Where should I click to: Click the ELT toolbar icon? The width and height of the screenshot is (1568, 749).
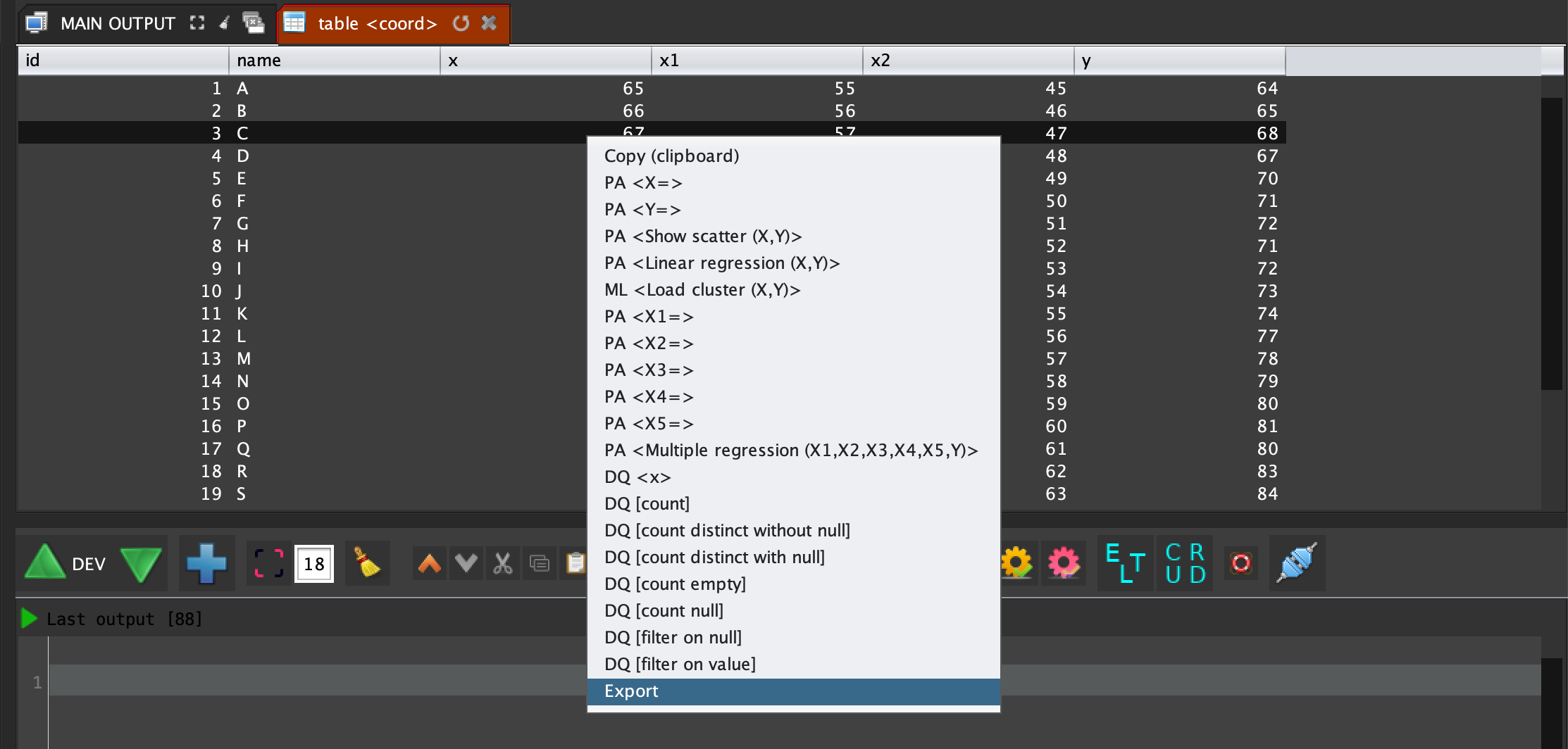click(x=1125, y=563)
